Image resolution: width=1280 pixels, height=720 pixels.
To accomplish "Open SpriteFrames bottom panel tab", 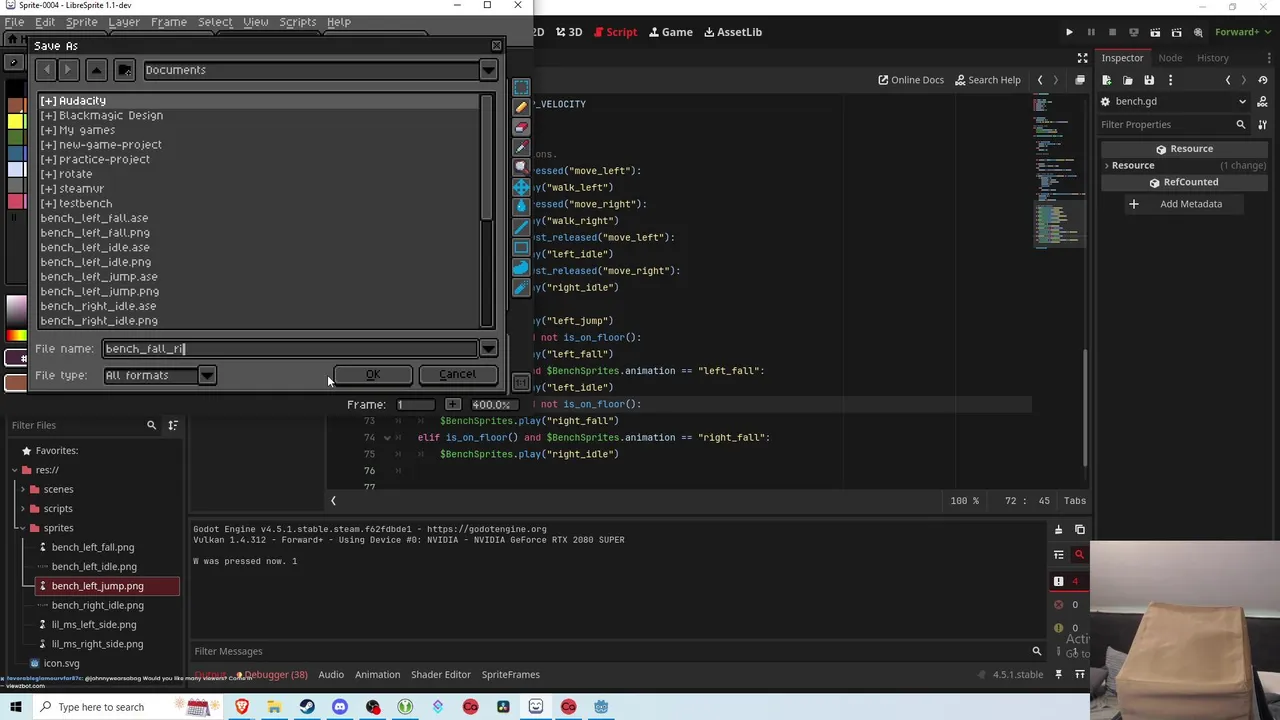I will 510,675.
